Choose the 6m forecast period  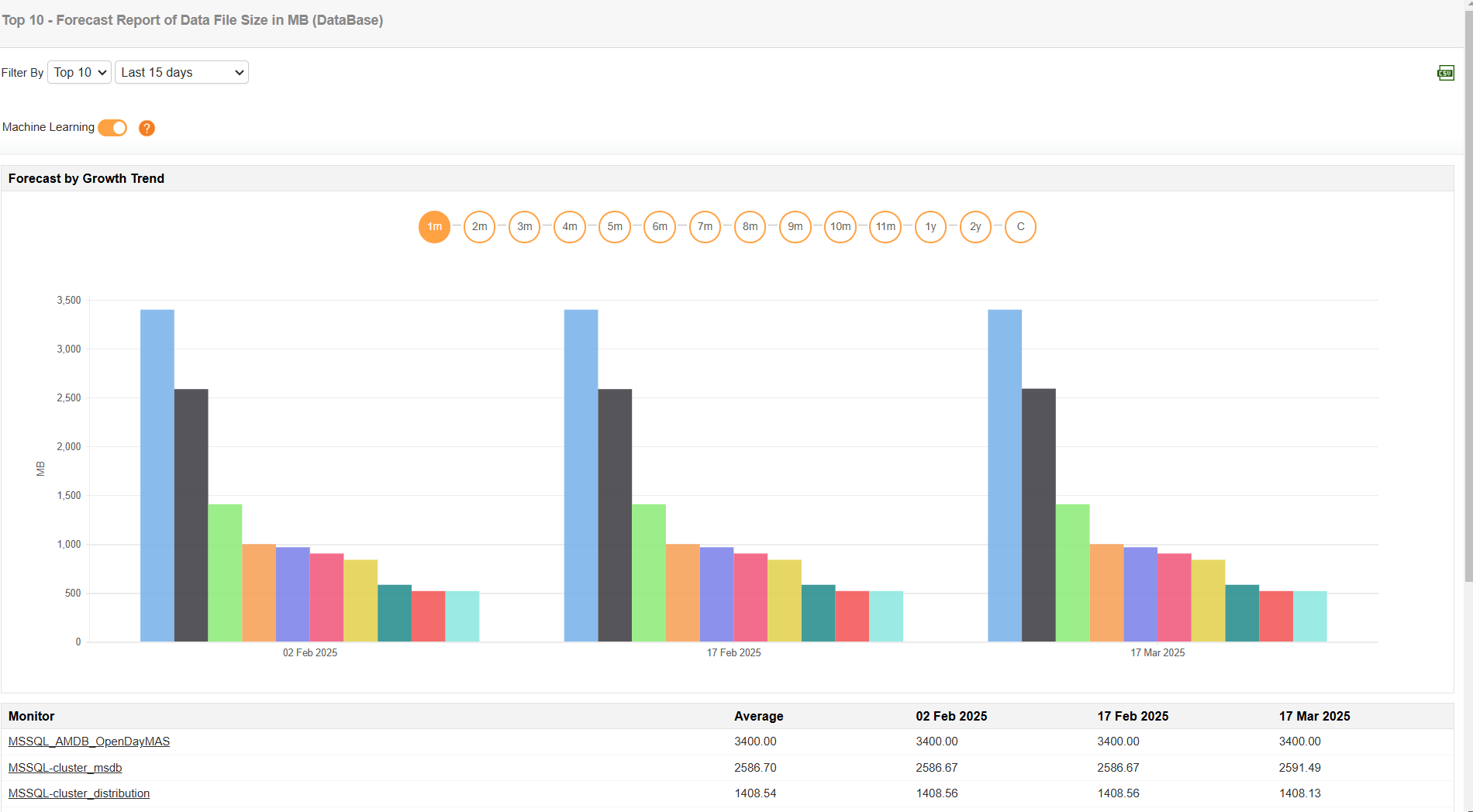tap(660, 227)
